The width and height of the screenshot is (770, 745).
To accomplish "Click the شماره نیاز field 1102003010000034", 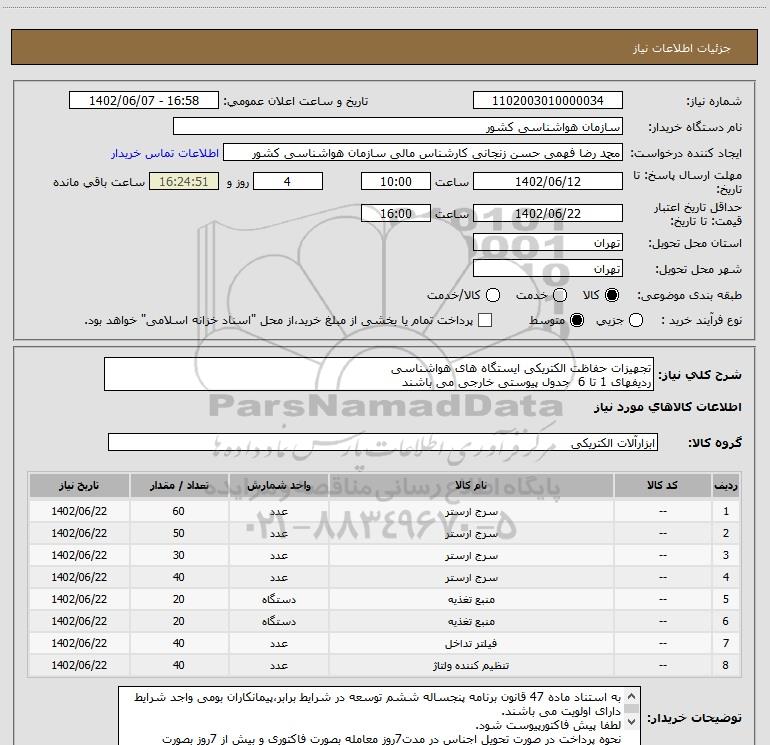I will click(x=548, y=101).
